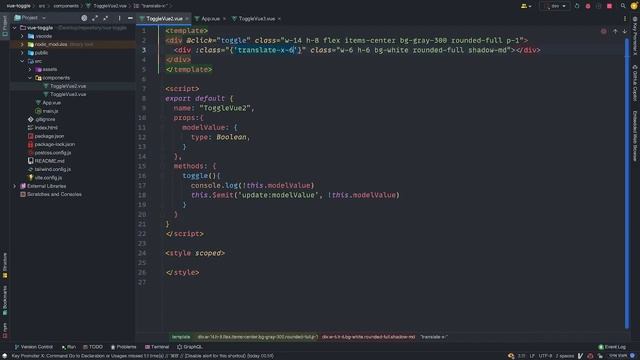Open the editor tabs more-options icon
640x360 pixels.
(625, 19)
